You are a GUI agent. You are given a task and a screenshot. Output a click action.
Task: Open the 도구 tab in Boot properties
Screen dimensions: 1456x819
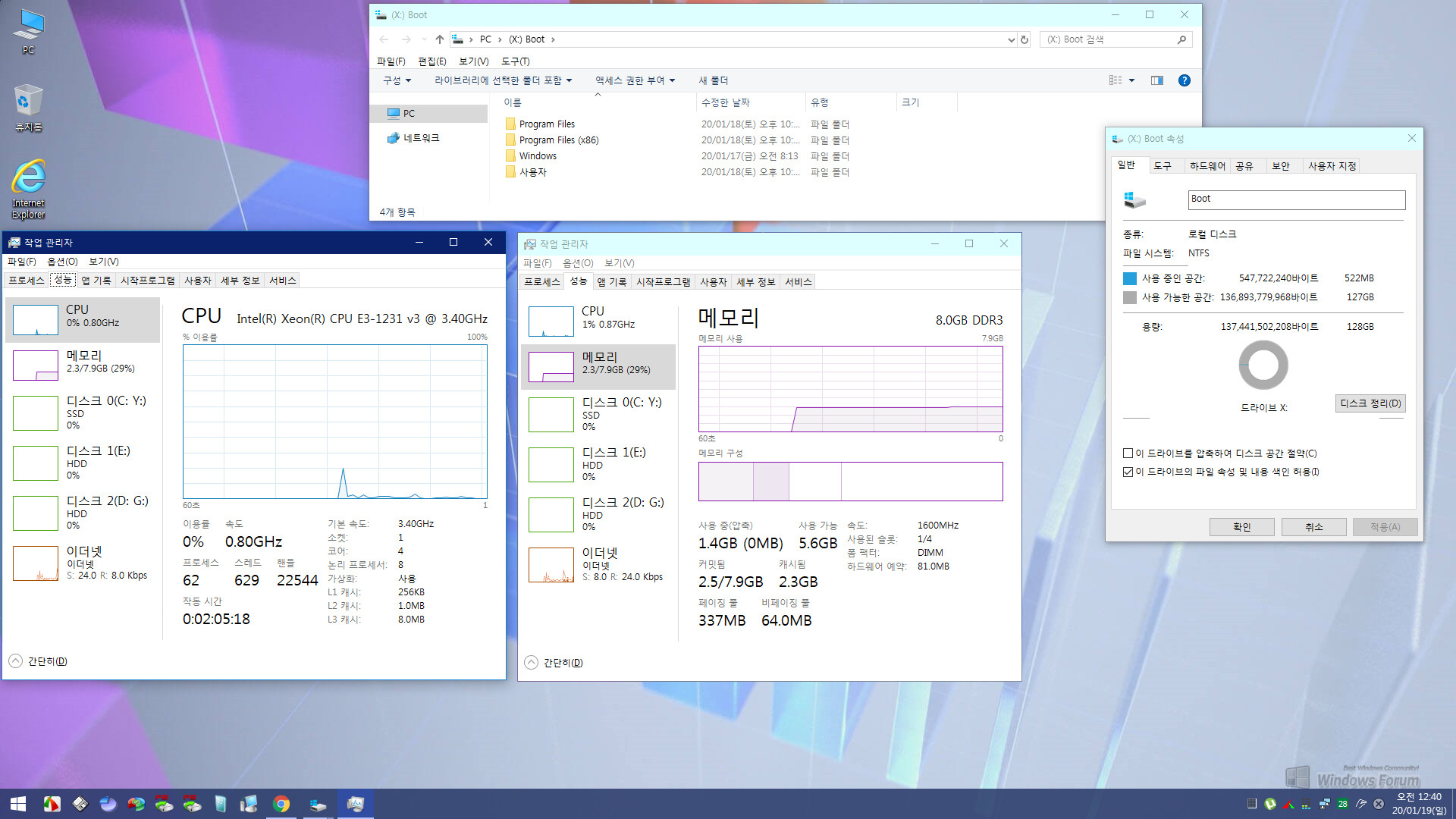[1163, 166]
